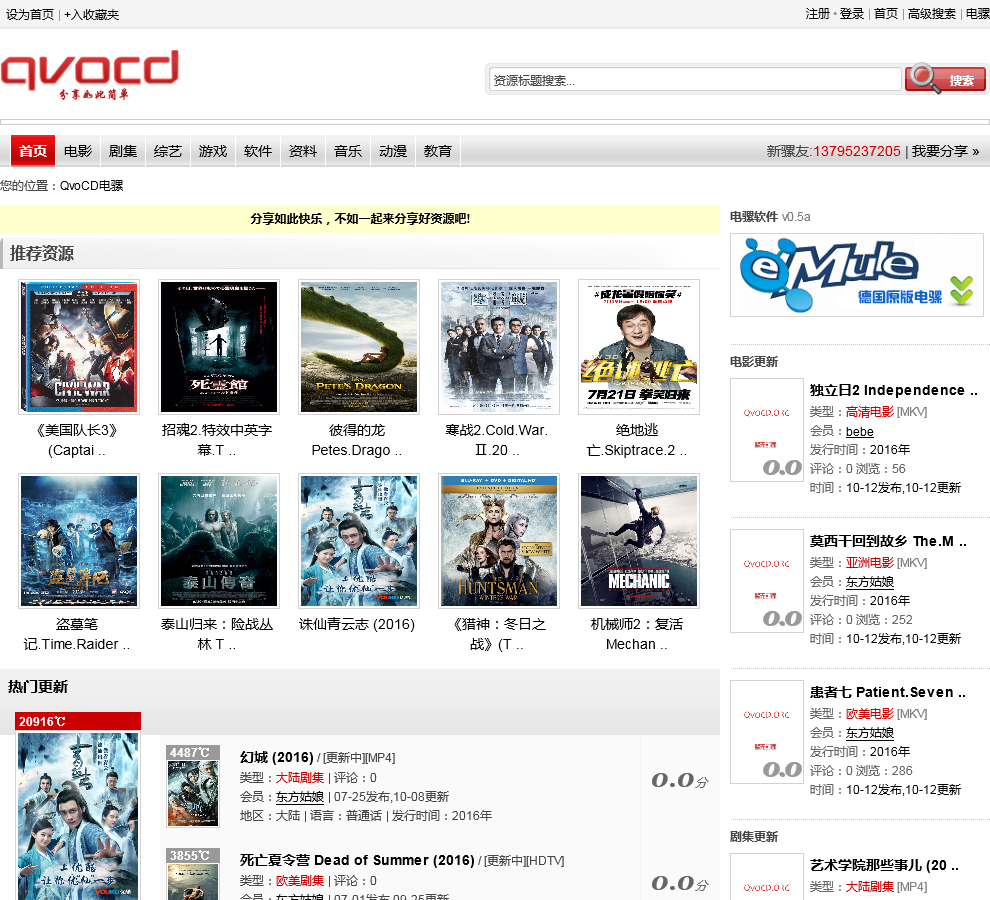Open the 资料 navigation tab
Image resolution: width=990 pixels, height=900 pixels.
coord(303,151)
